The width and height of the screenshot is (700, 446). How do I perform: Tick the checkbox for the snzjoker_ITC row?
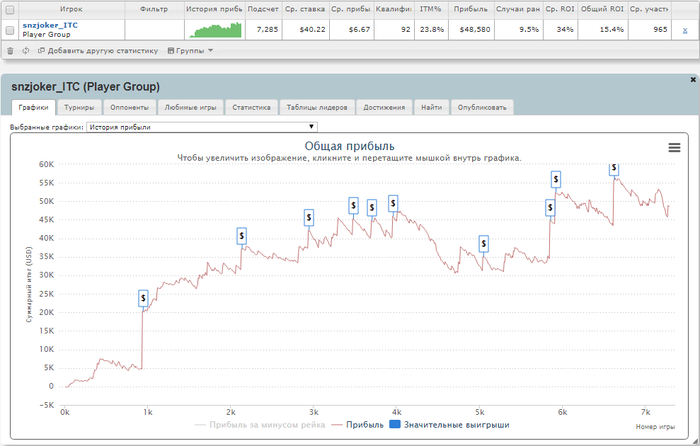click(10, 30)
